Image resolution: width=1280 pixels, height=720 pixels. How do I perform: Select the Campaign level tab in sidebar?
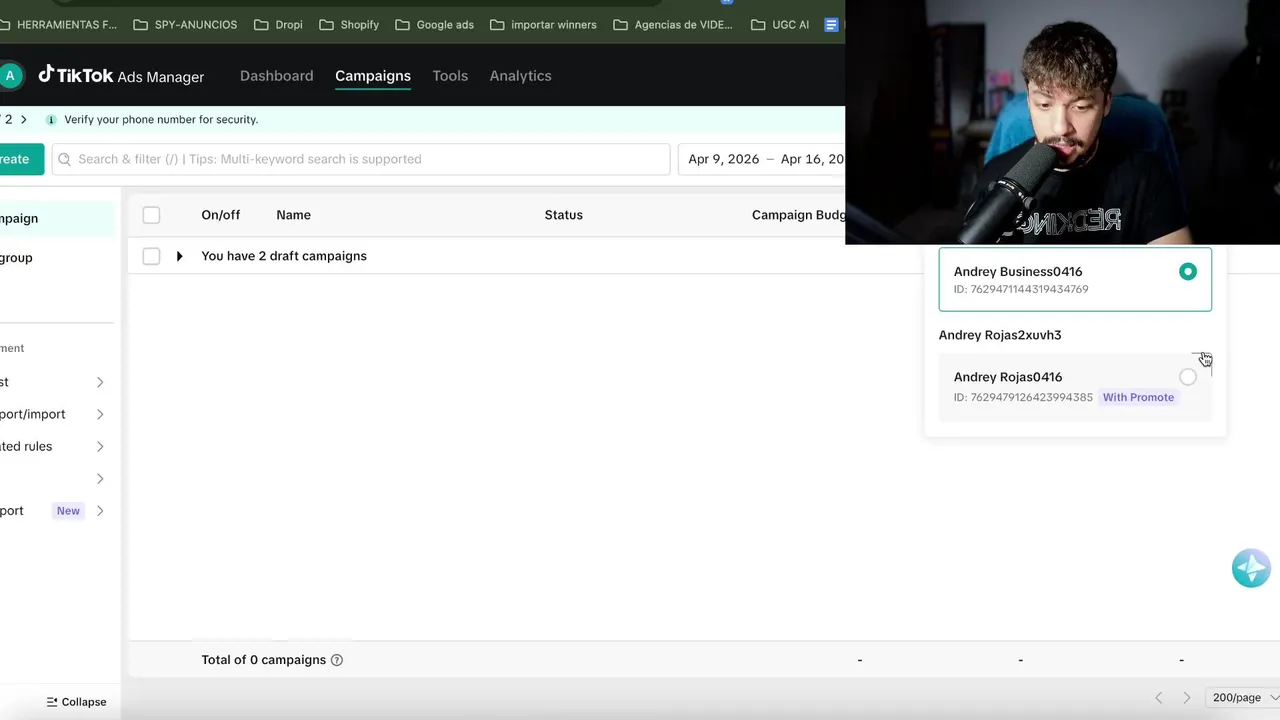(57, 219)
